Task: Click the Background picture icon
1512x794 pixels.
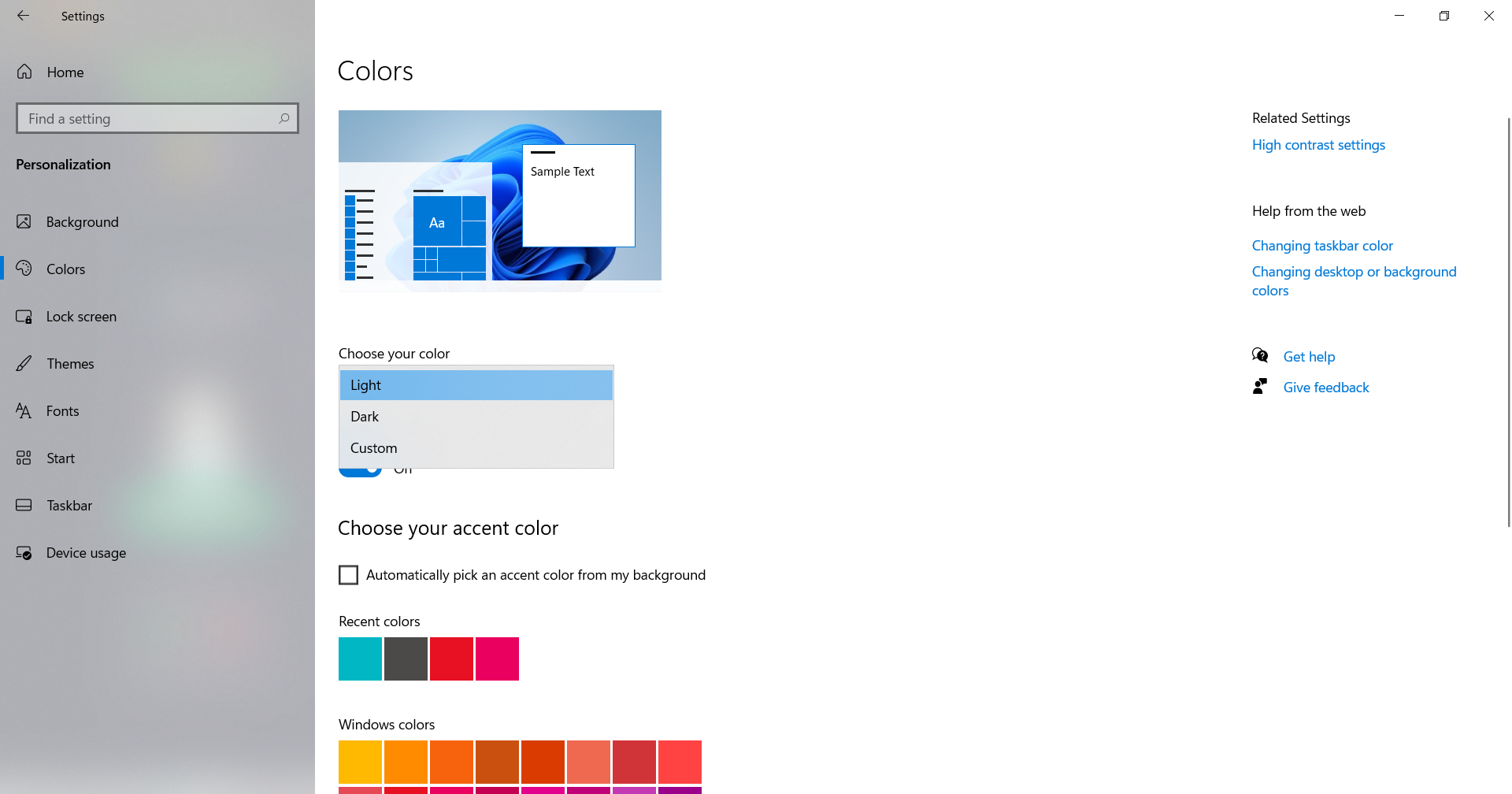Action: 24,221
